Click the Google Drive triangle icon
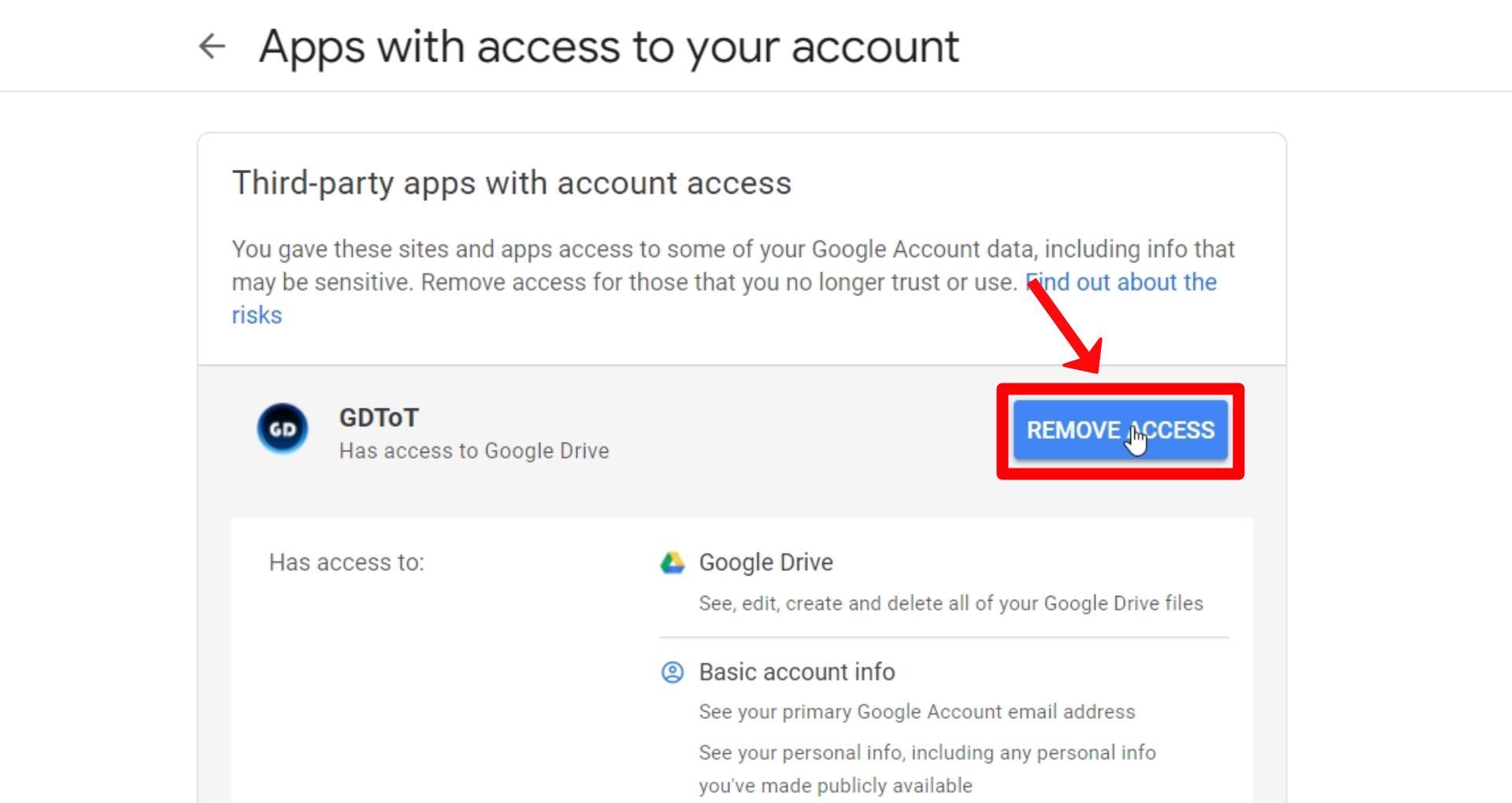 (x=672, y=563)
